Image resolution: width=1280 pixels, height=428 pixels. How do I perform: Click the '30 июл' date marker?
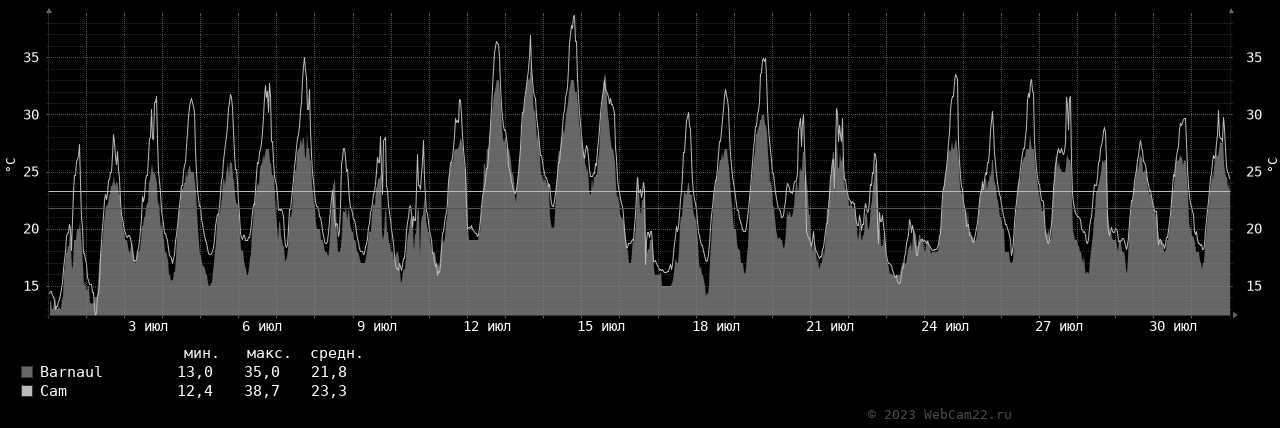pos(1173,327)
